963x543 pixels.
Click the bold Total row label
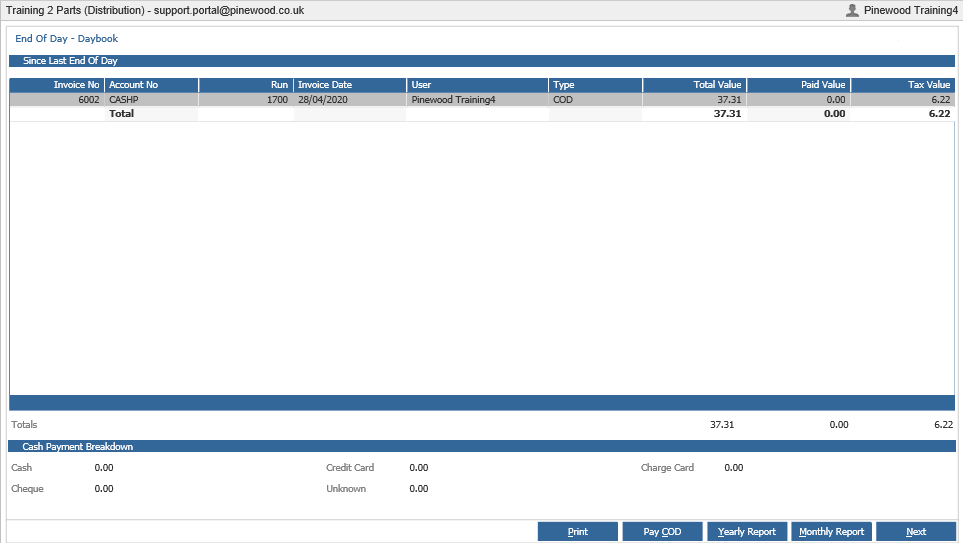122,114
